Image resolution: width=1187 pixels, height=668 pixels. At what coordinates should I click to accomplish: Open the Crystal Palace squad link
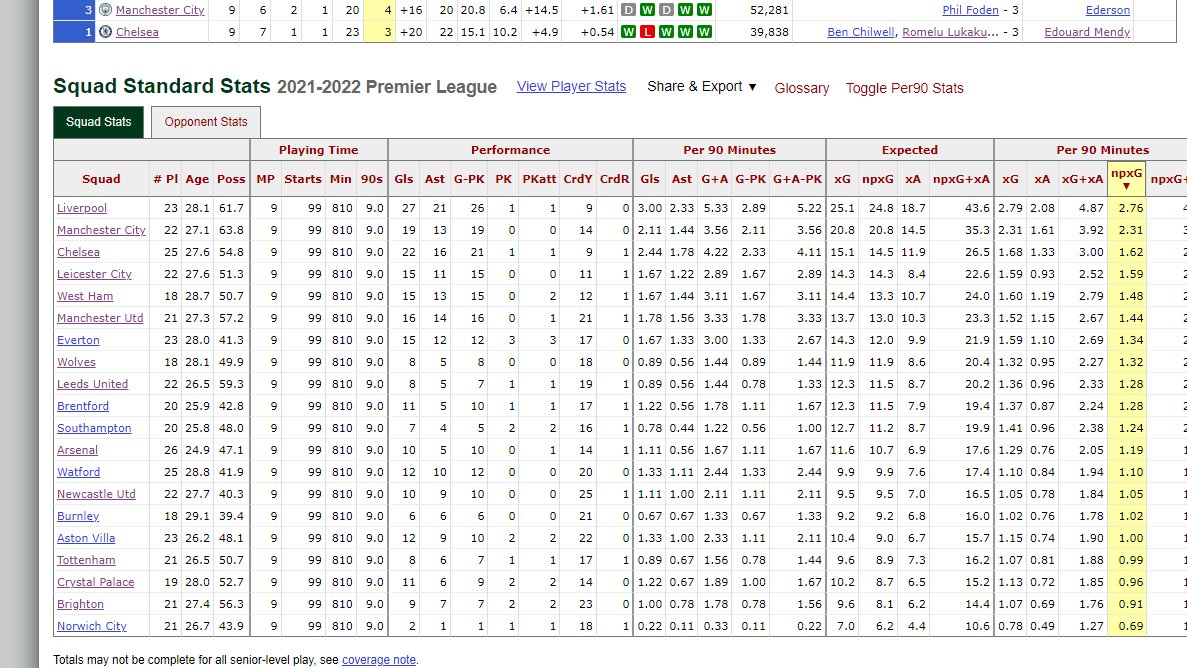pos(95,582)
